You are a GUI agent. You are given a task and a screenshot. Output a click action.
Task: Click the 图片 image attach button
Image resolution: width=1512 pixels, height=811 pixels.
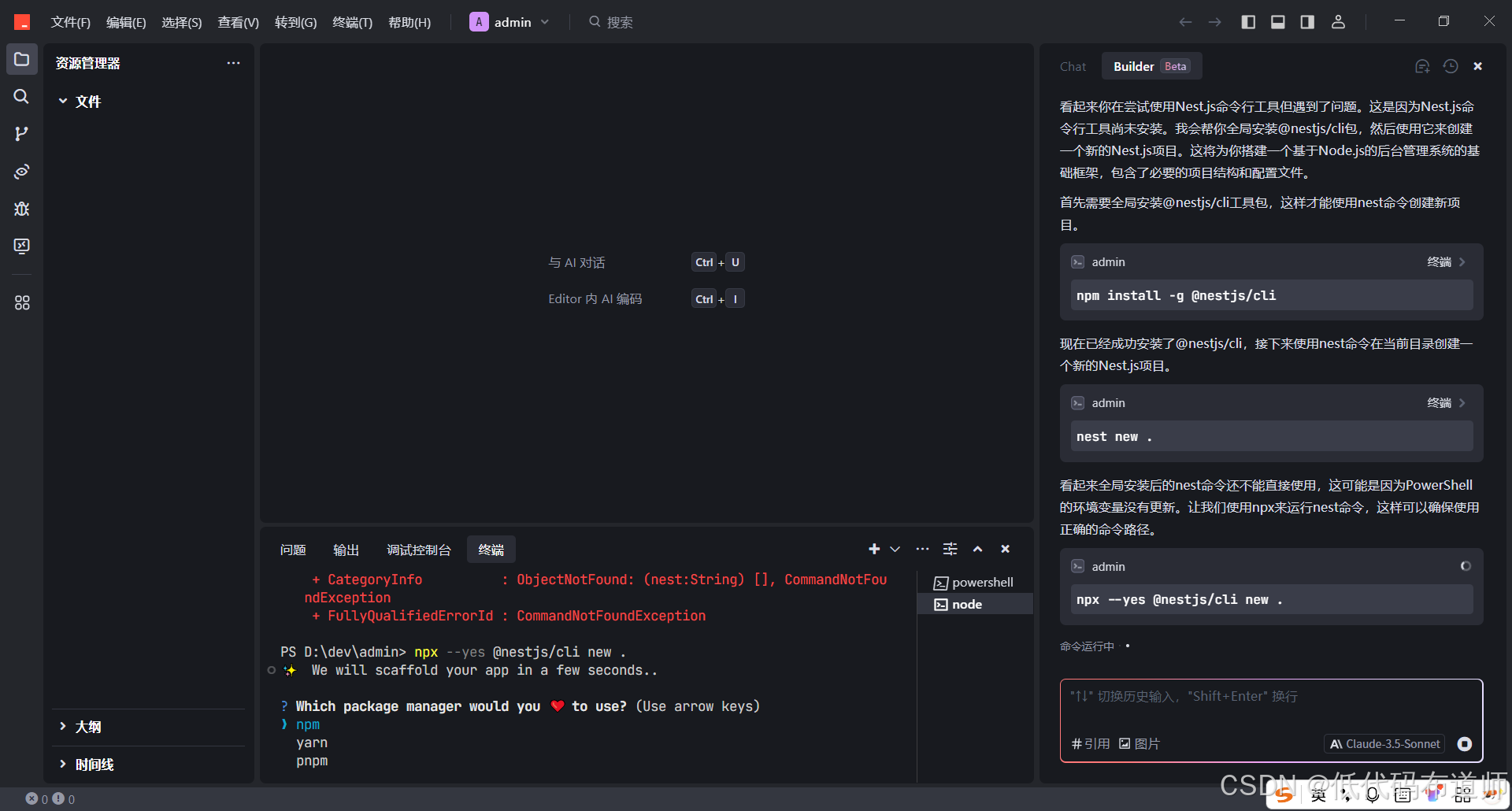[x=1140, y=744]
